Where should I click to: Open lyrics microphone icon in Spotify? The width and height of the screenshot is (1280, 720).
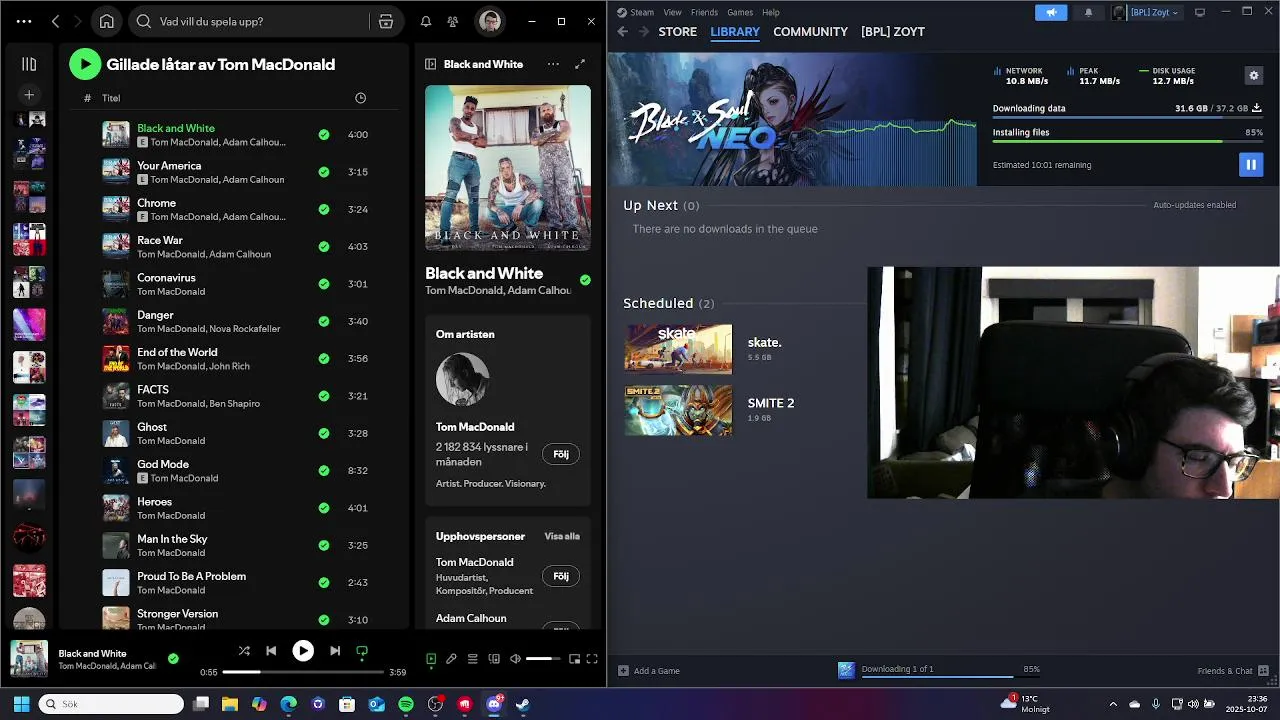point(451,659)
